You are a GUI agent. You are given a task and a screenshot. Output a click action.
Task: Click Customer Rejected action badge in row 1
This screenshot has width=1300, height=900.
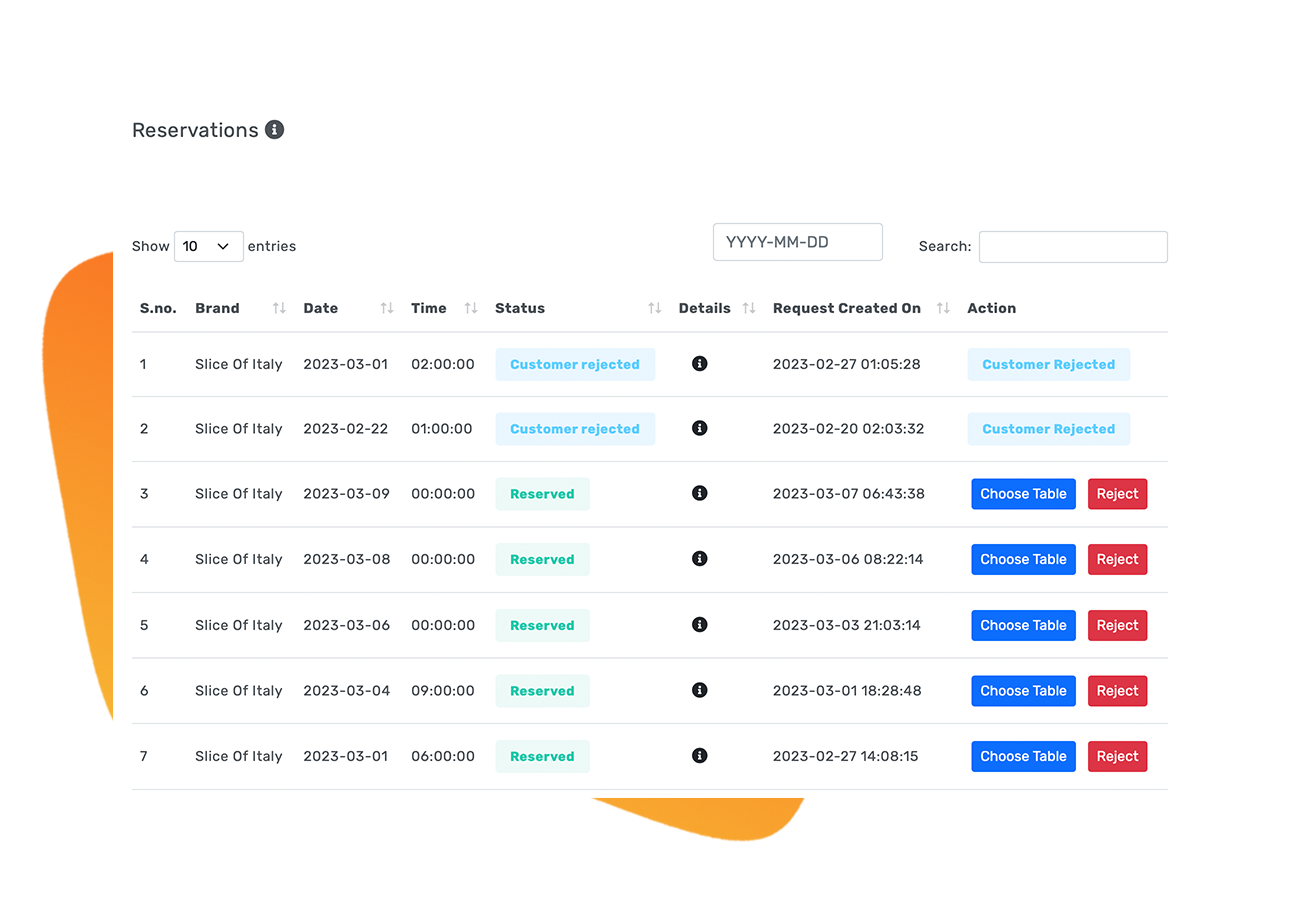1049,364
